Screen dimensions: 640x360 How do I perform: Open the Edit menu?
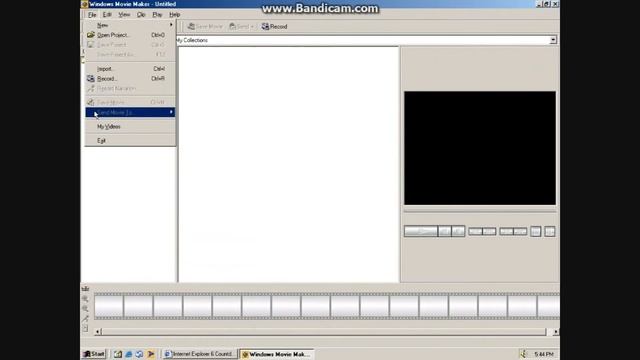click(x=107, y=15)
